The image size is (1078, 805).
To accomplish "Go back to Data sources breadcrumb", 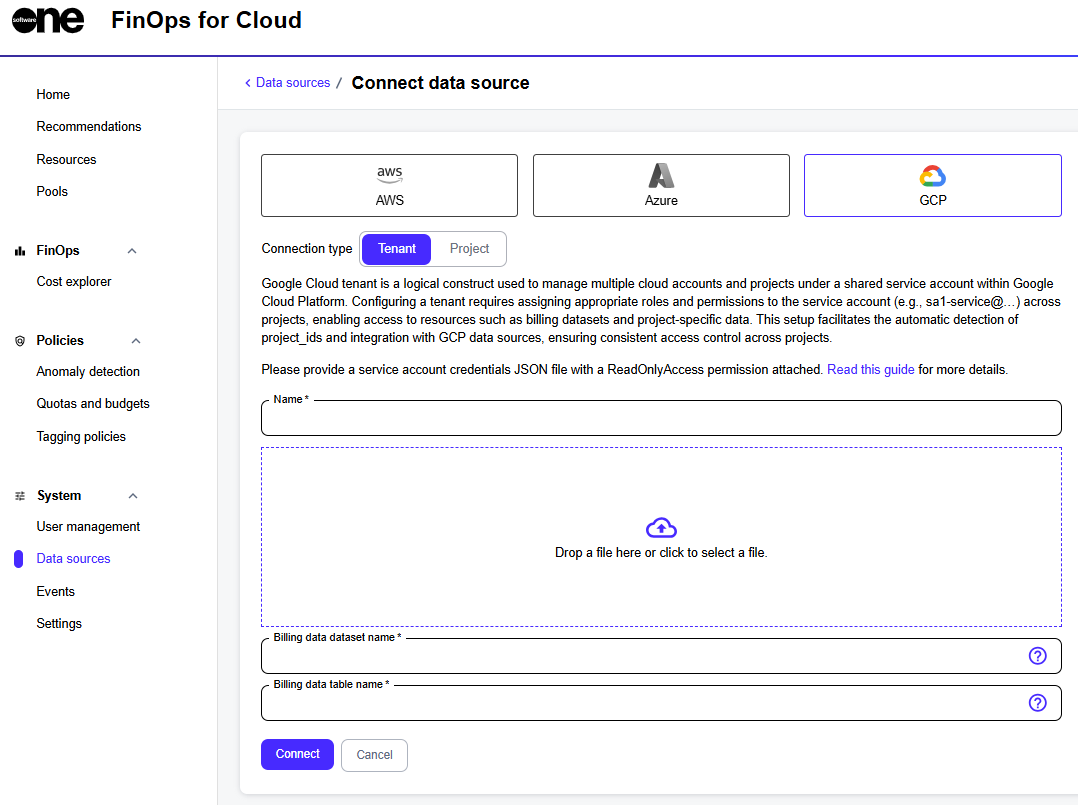I will (292, 83).
